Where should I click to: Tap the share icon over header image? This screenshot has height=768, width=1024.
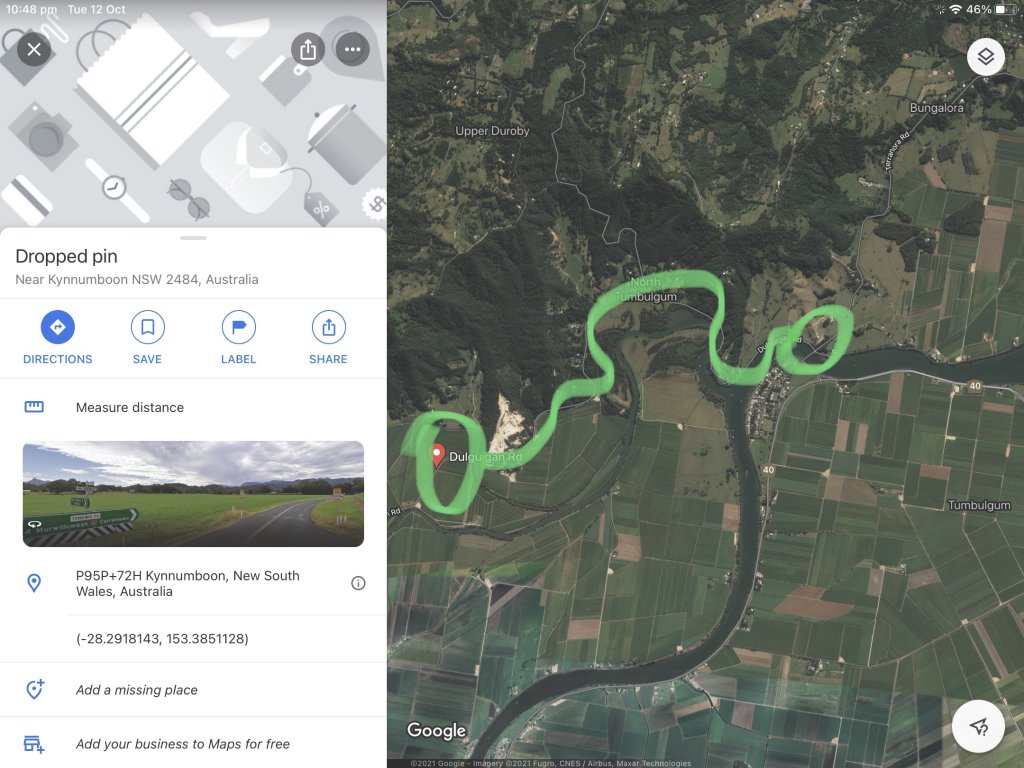click(308, 49)
